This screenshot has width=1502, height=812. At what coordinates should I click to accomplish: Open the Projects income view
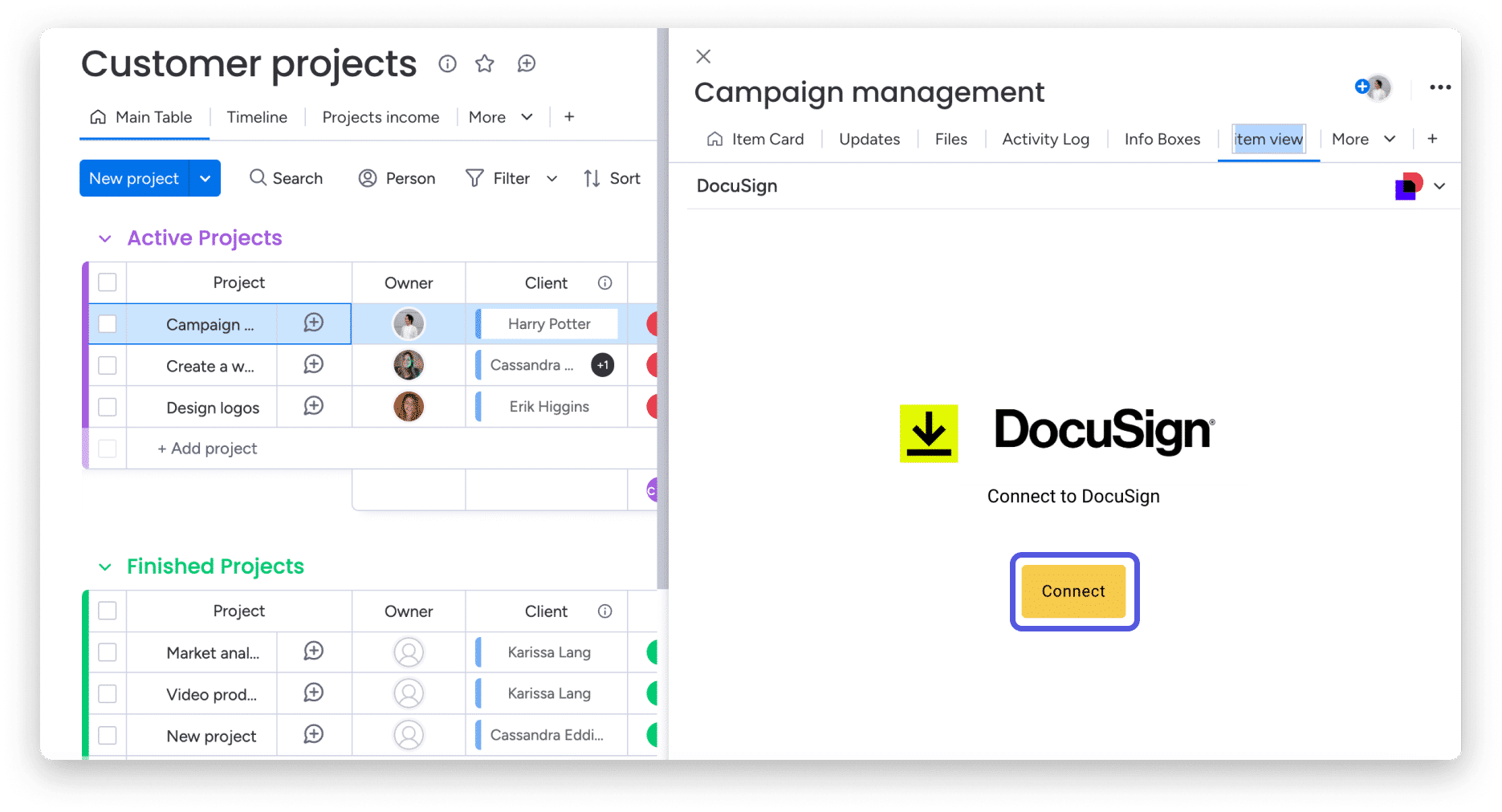pos(381,117)
